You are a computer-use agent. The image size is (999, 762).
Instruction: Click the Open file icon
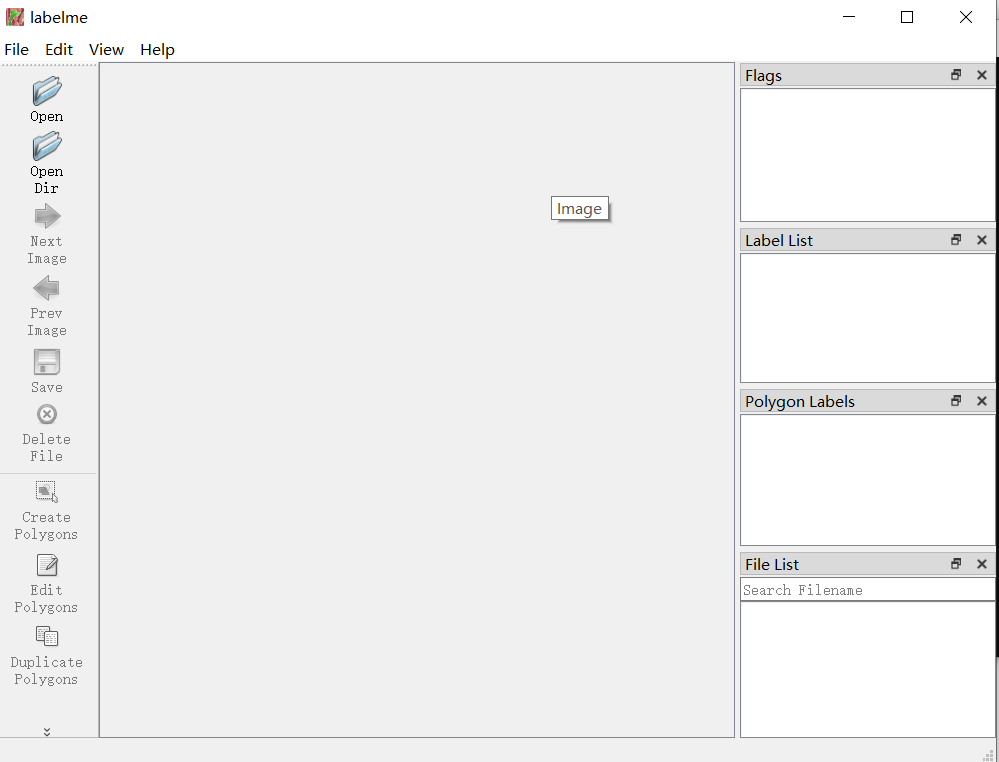(47, 91)
